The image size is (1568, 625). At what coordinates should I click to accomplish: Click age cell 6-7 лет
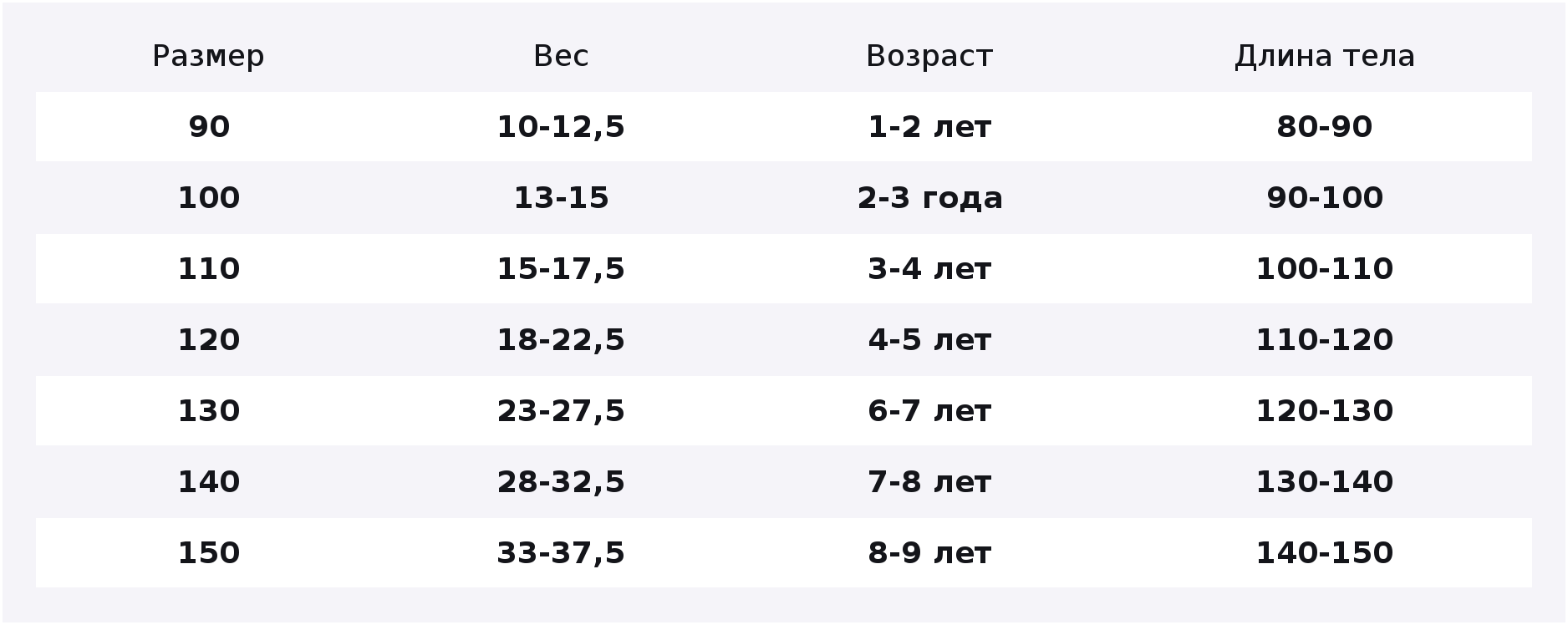coord(929,411)
